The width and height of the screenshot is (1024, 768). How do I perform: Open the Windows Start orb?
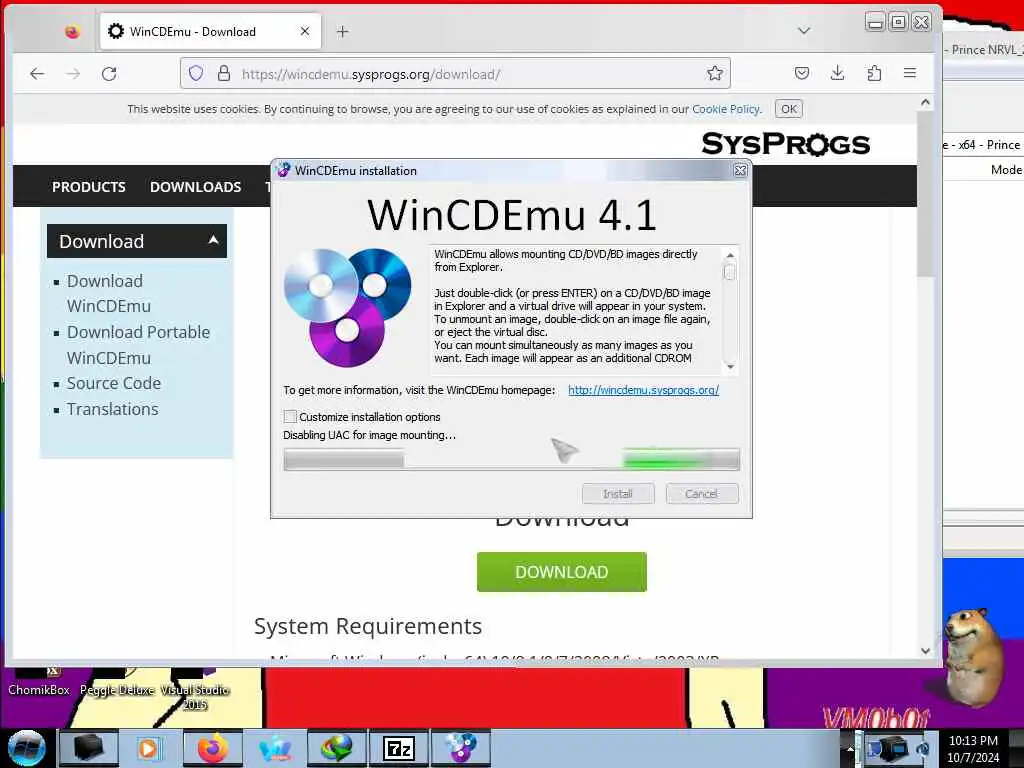(27, 748)
